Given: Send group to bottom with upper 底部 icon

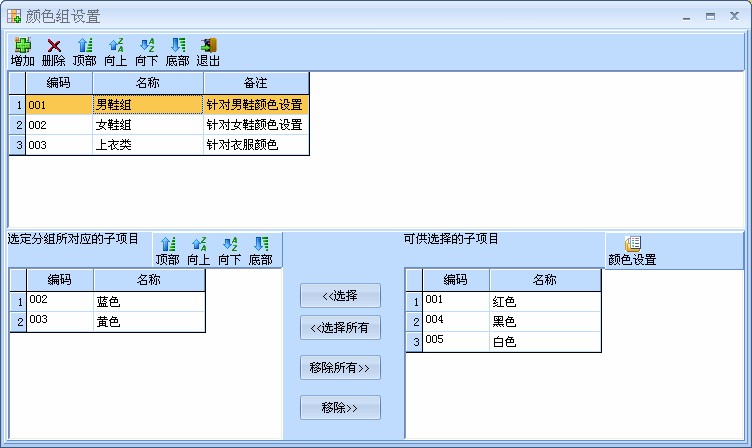Looking at the screenshot, I should 178,46.
